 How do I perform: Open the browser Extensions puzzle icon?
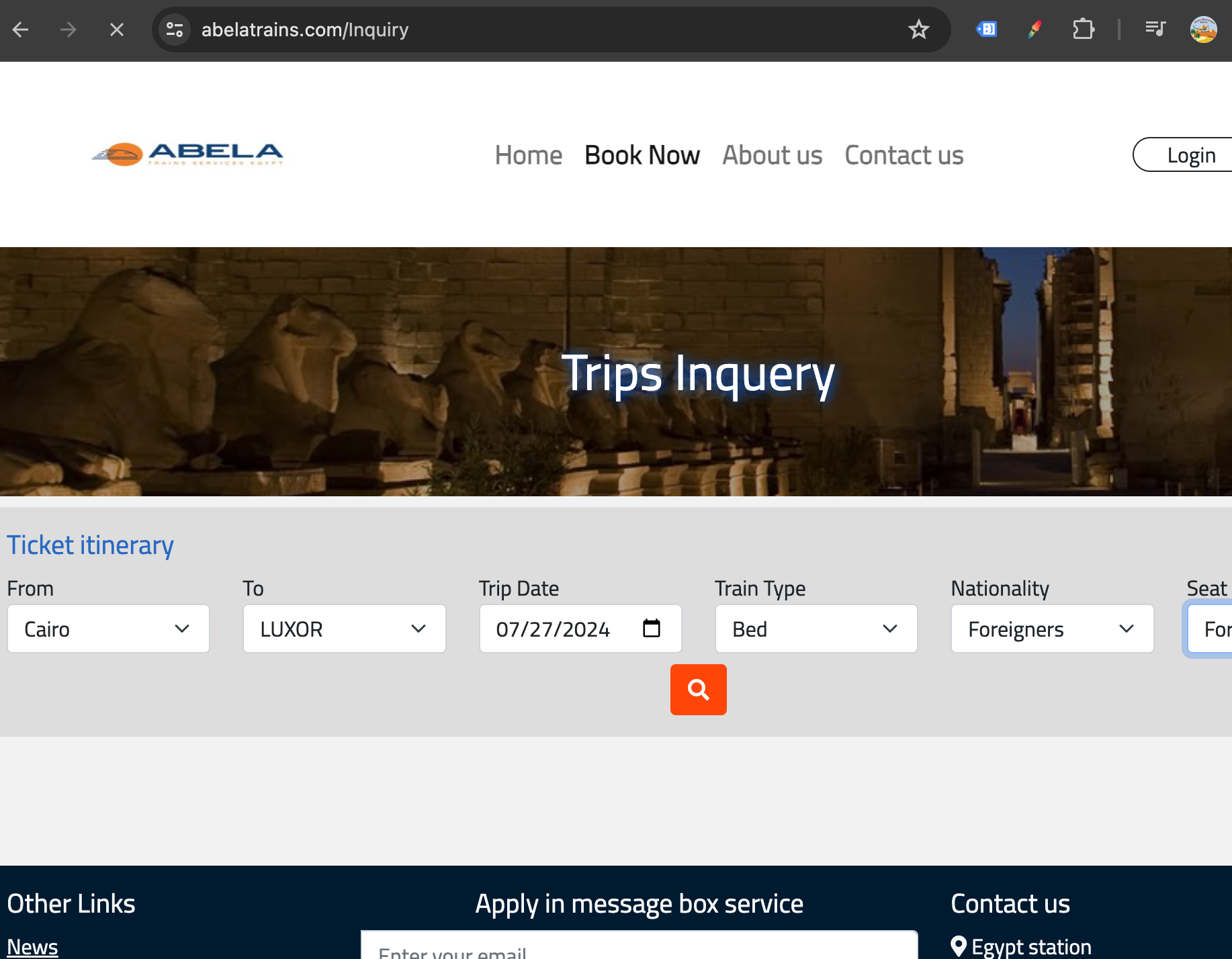coord(1083,29)
